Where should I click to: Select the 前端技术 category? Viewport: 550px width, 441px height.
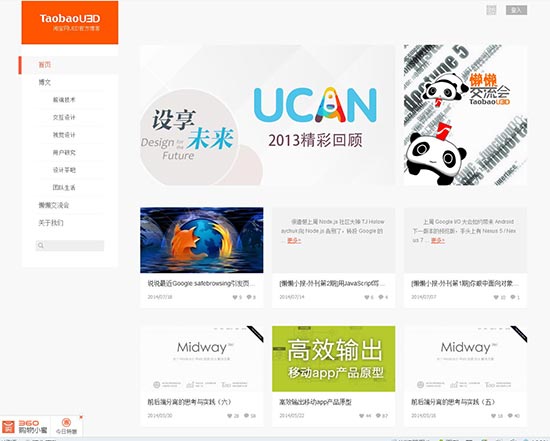[x=64, y=100]
